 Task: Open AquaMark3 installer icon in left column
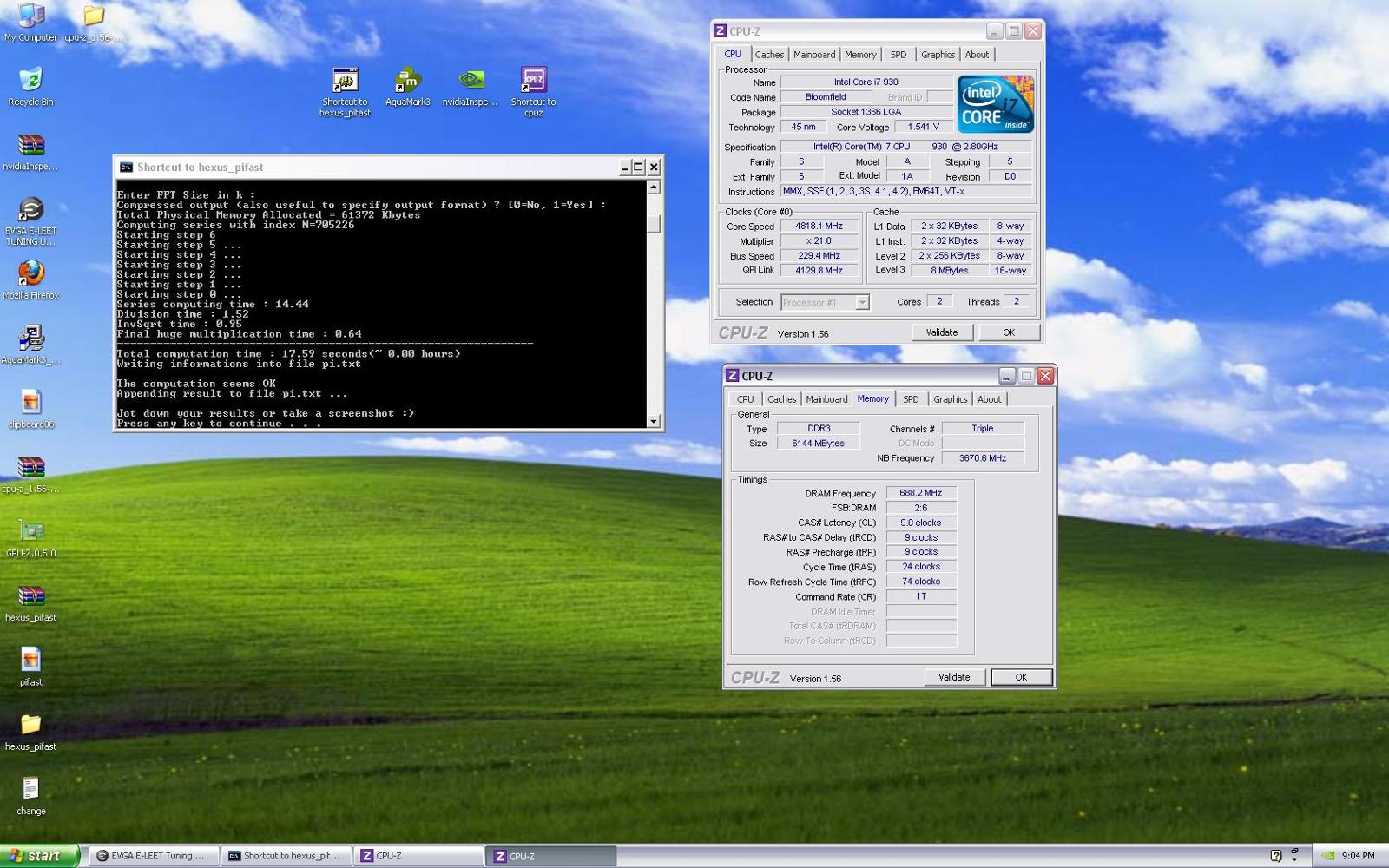point(30,345)
